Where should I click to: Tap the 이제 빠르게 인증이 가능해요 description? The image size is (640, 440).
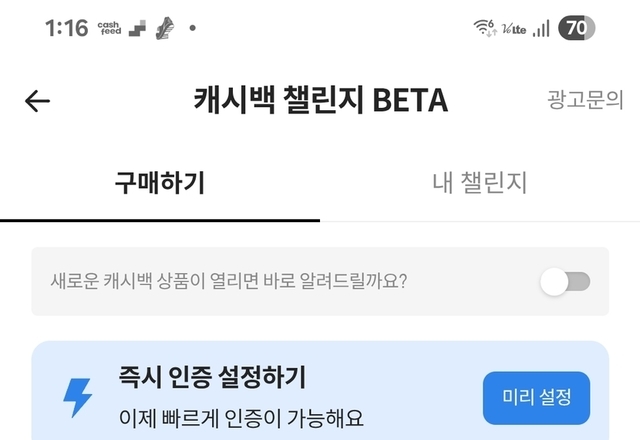(x=241, y=418)
